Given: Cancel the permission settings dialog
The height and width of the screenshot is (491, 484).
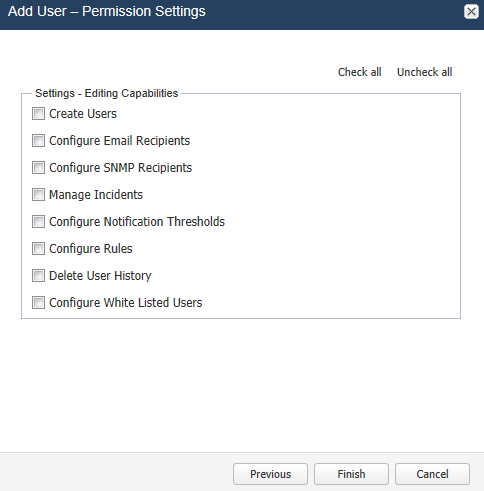Looking at the screenshot, I should click(432, 474).
